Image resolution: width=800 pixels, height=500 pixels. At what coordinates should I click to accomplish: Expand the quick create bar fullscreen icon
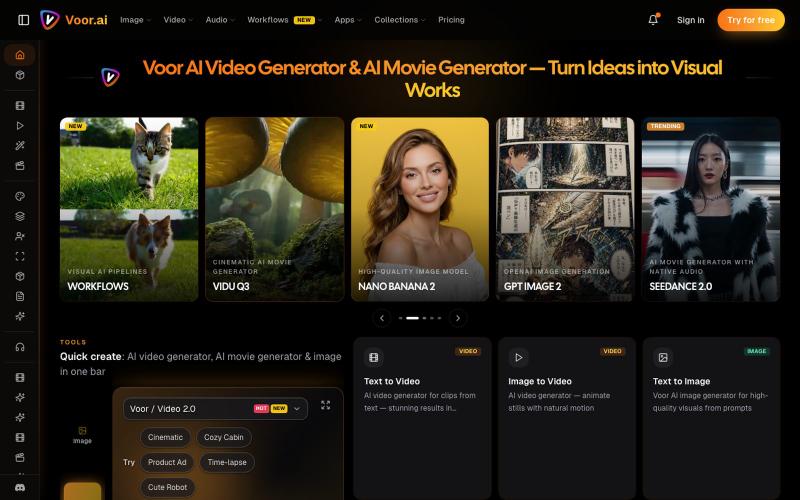[x=326, y=405]
